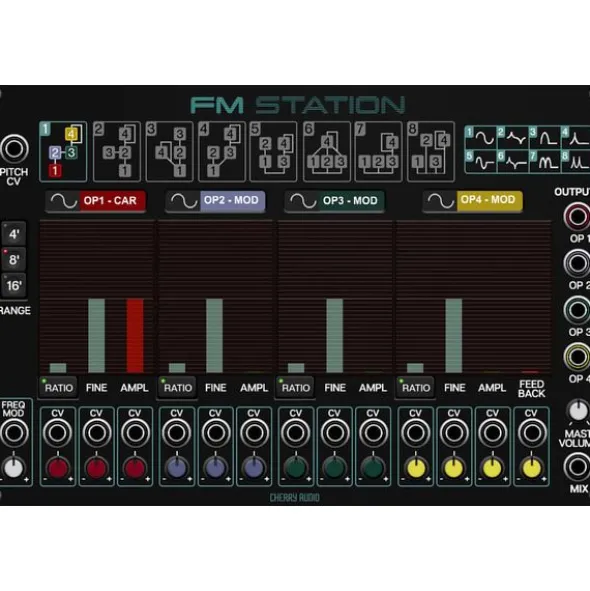Click the first green OP3 CV knob
The image size is (590, 591).
(296, 468)
